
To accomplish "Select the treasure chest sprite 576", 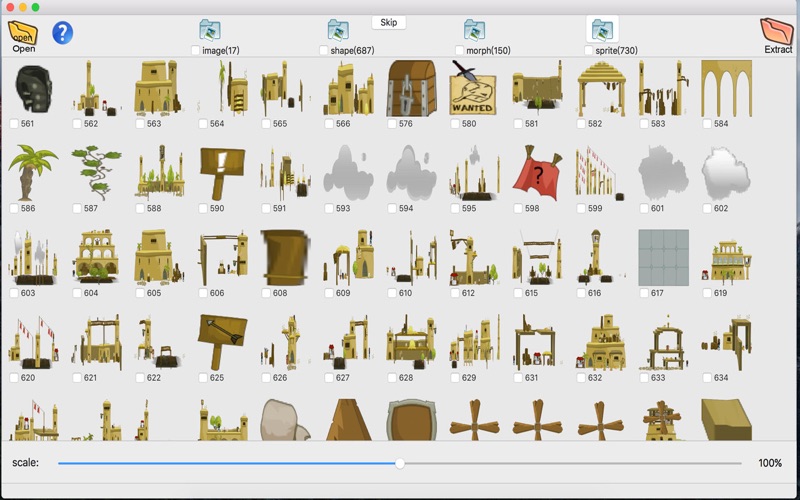I will click(412, 88).
